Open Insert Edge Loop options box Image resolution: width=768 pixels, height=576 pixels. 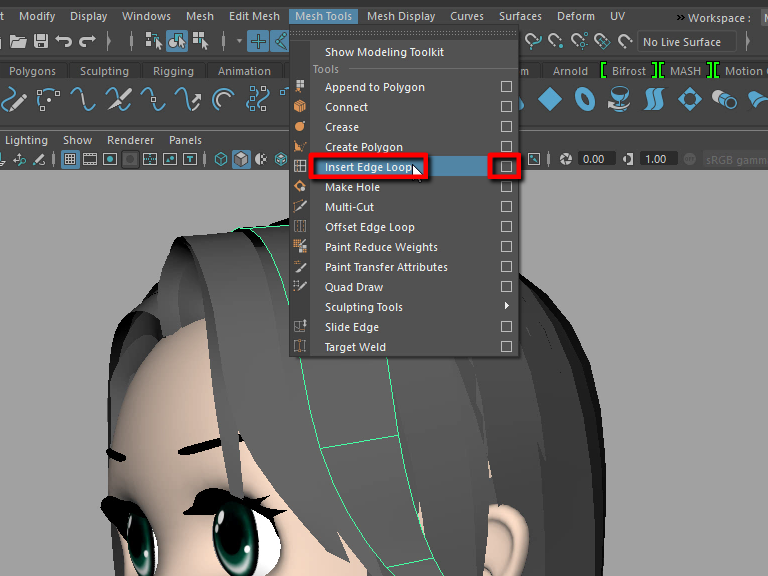[507, 167]
